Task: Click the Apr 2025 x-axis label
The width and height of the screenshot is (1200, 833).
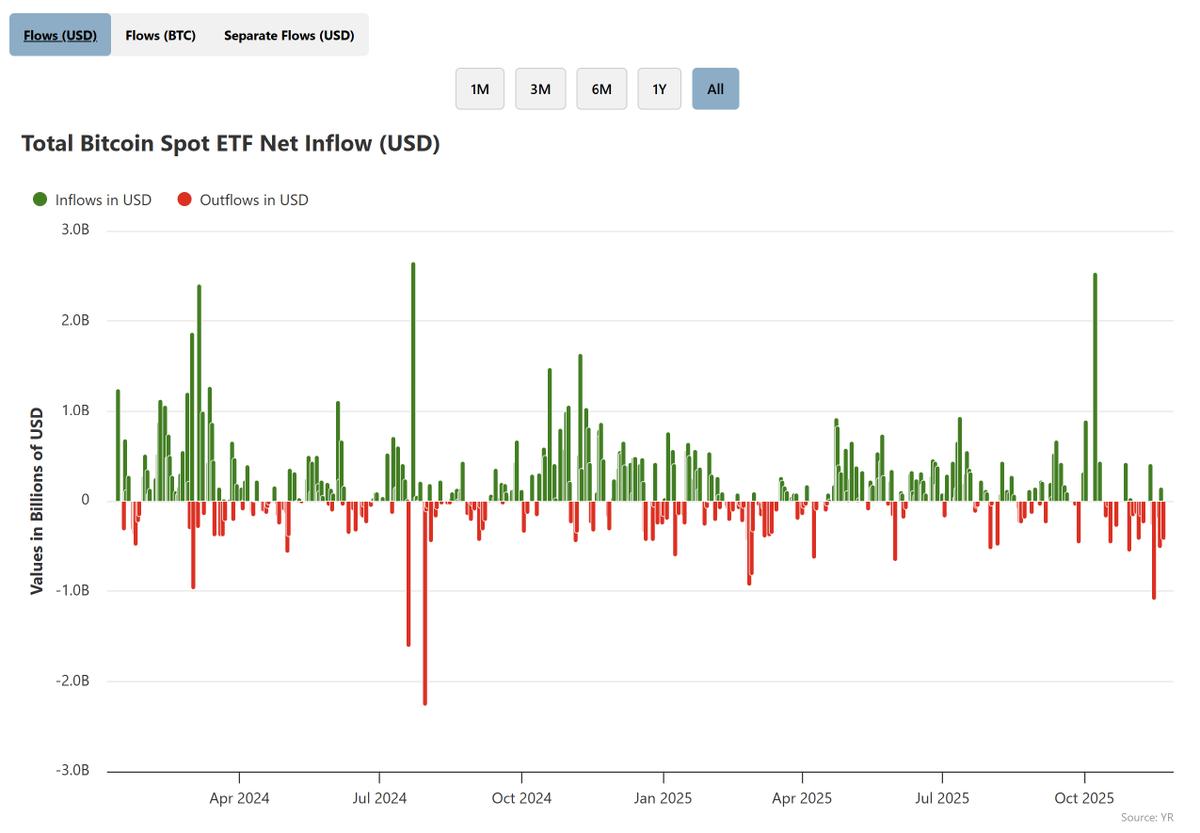Action: tap(802, 798)
